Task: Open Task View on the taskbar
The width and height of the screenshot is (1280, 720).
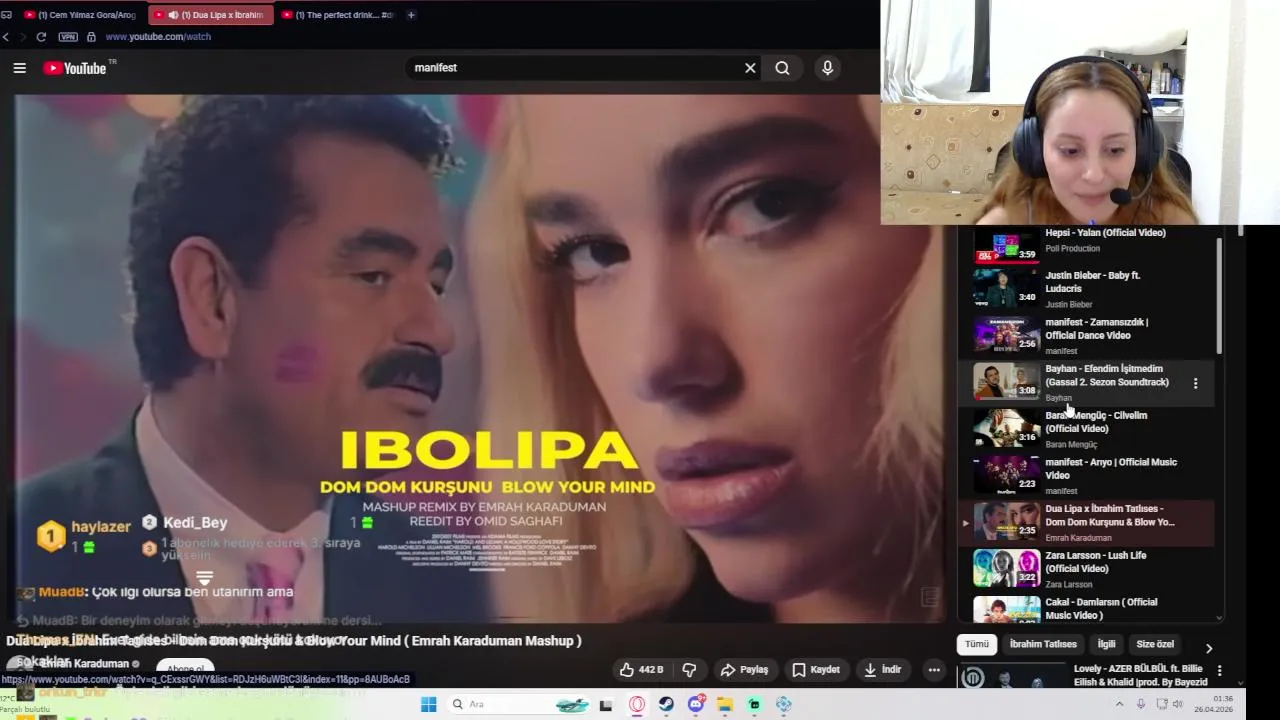Action: coord(605,705)
